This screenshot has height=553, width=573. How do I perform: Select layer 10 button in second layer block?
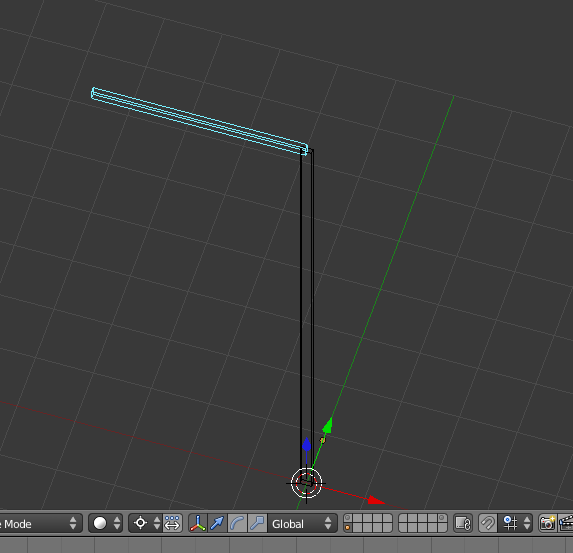(442, 518)
